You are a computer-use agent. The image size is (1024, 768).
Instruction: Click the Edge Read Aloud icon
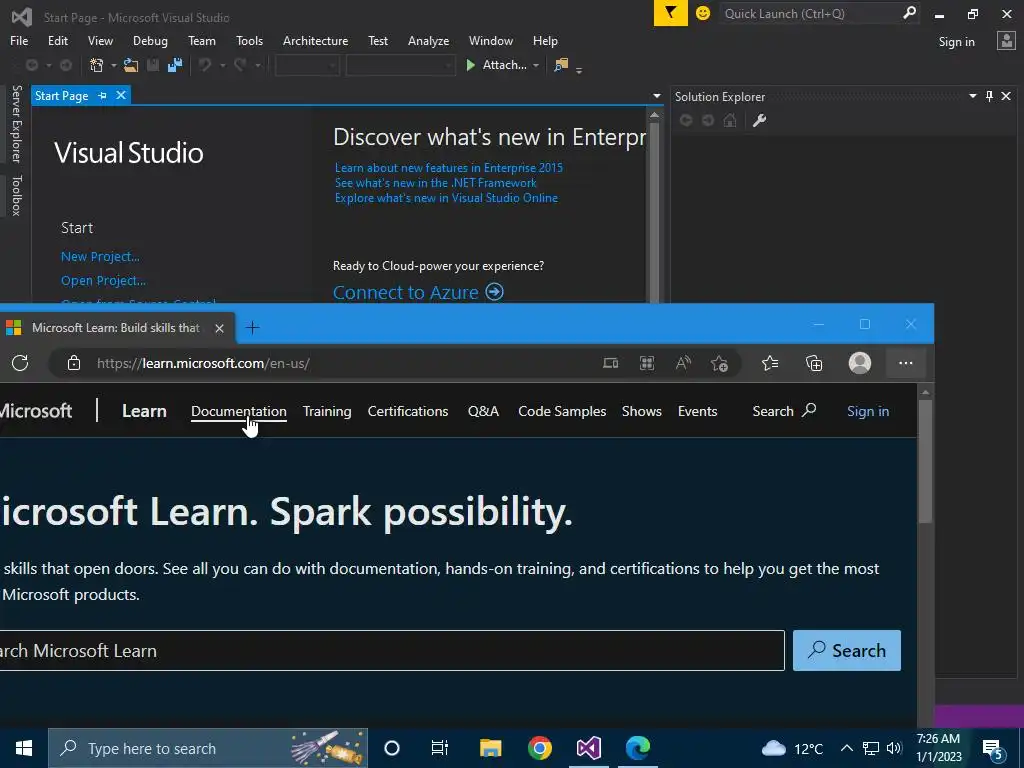click(x=683, y=363)
